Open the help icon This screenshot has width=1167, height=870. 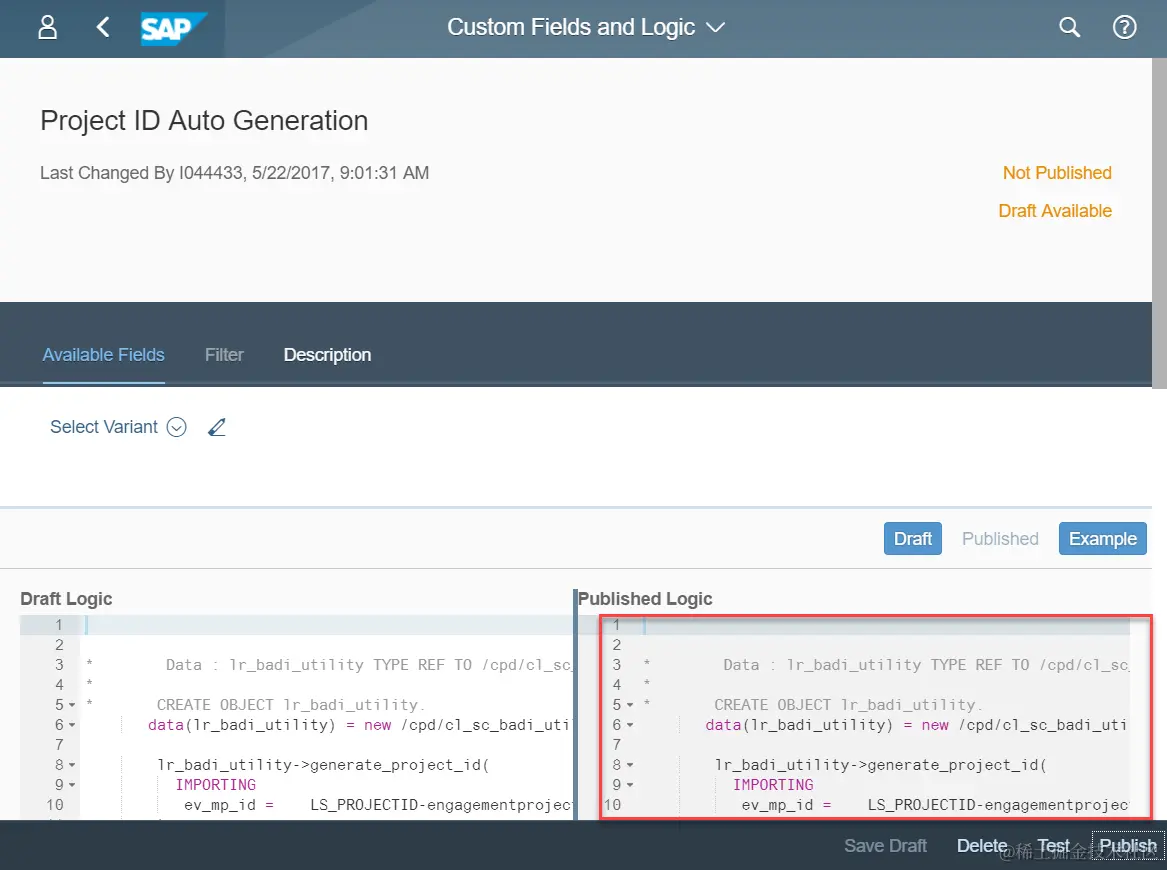pos(1124,27)
